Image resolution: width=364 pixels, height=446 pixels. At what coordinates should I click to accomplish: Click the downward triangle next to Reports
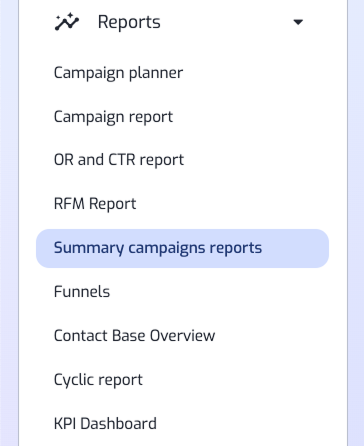pyautogui.click(x=298, y=22)
